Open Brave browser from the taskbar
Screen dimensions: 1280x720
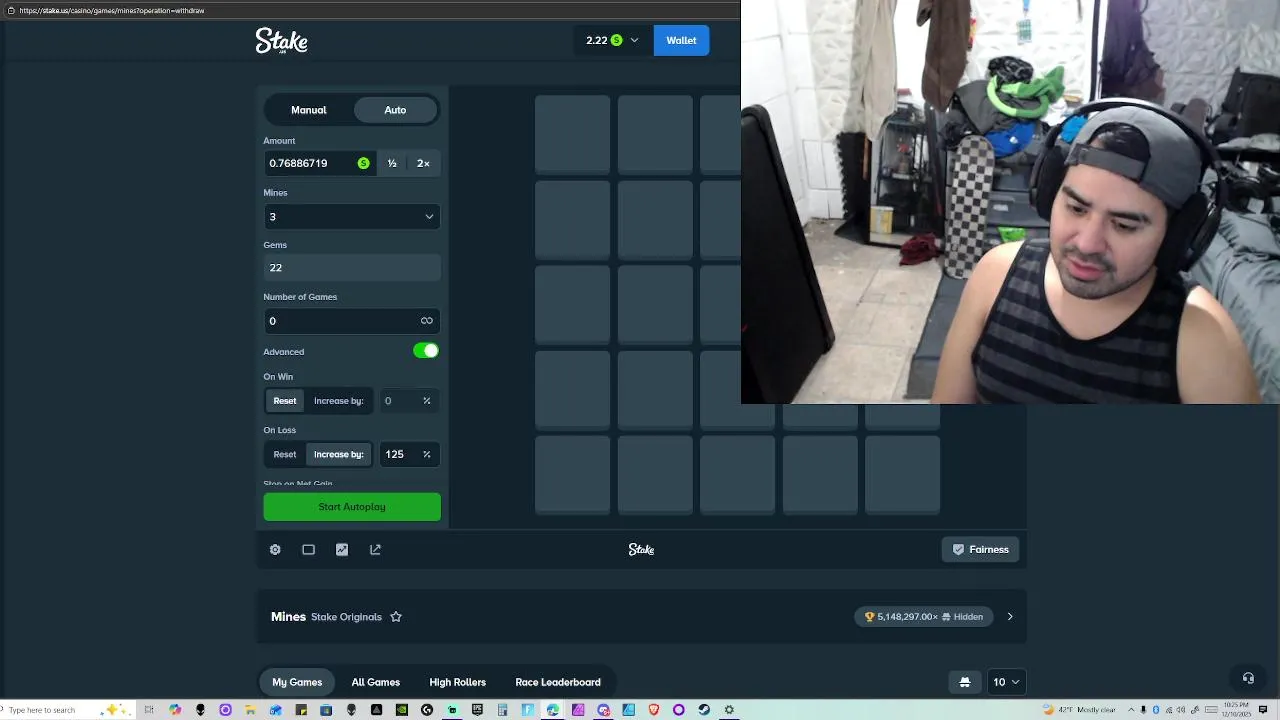[x=654, y=710]
